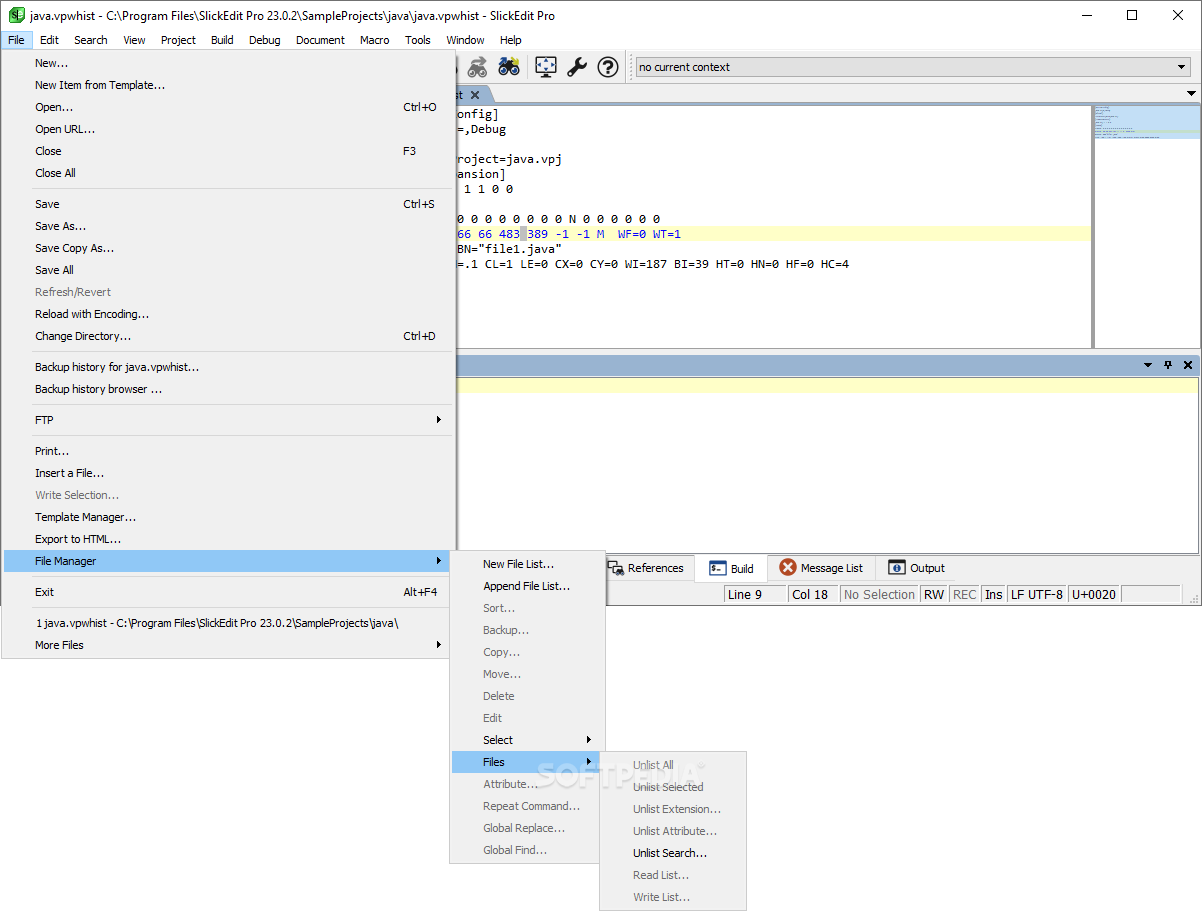
Task: Open the tool window options dropdown arrow
Action: pyautogui.click(x=1148, y=365)
